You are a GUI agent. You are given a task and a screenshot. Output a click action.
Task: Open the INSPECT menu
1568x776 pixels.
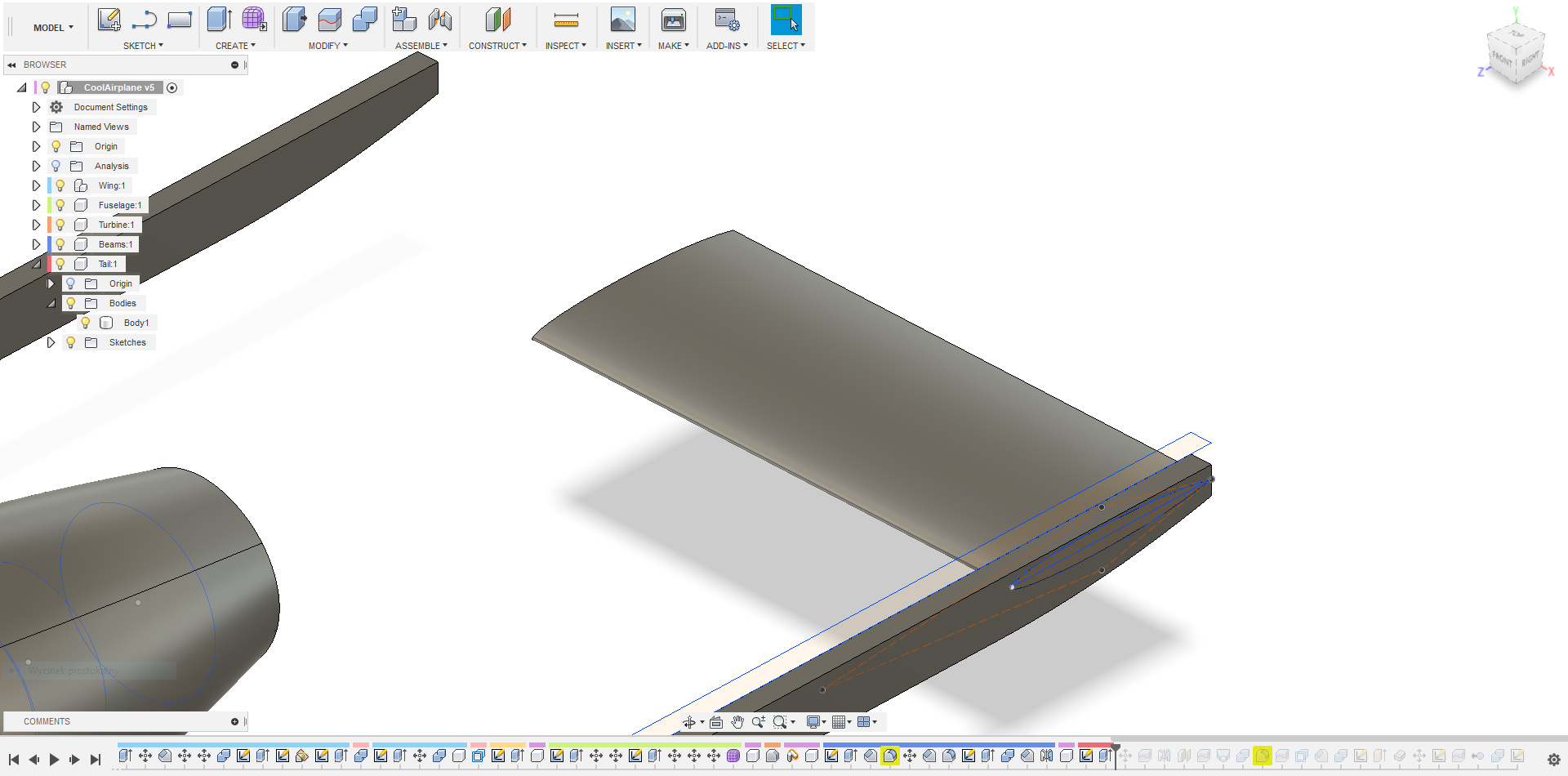(565, 46)
